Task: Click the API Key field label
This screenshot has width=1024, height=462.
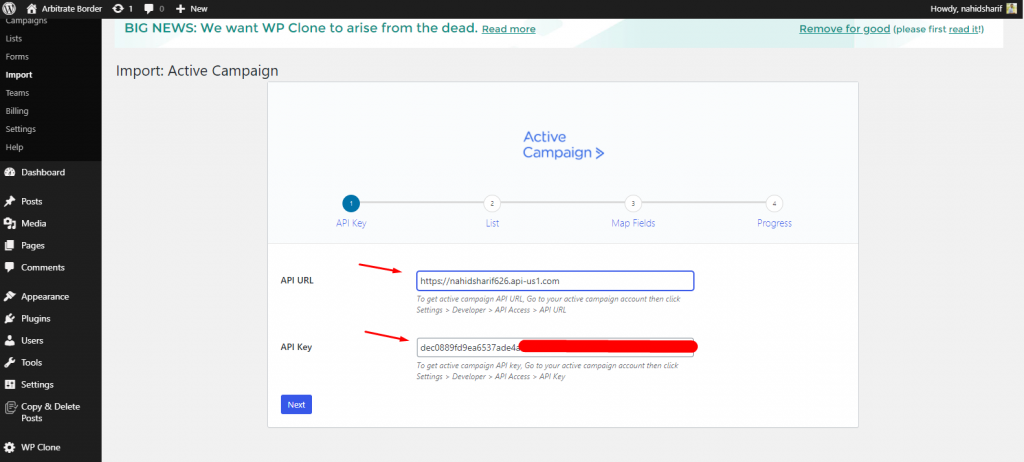Action: point(296,347)
